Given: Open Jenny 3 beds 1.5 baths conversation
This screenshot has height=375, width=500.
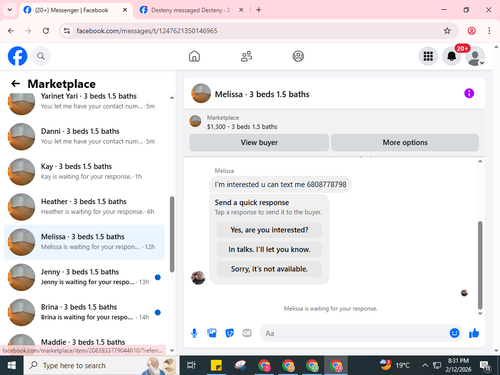Looking at the screenshot, I should pyautogui.click(x=84, y=277).
